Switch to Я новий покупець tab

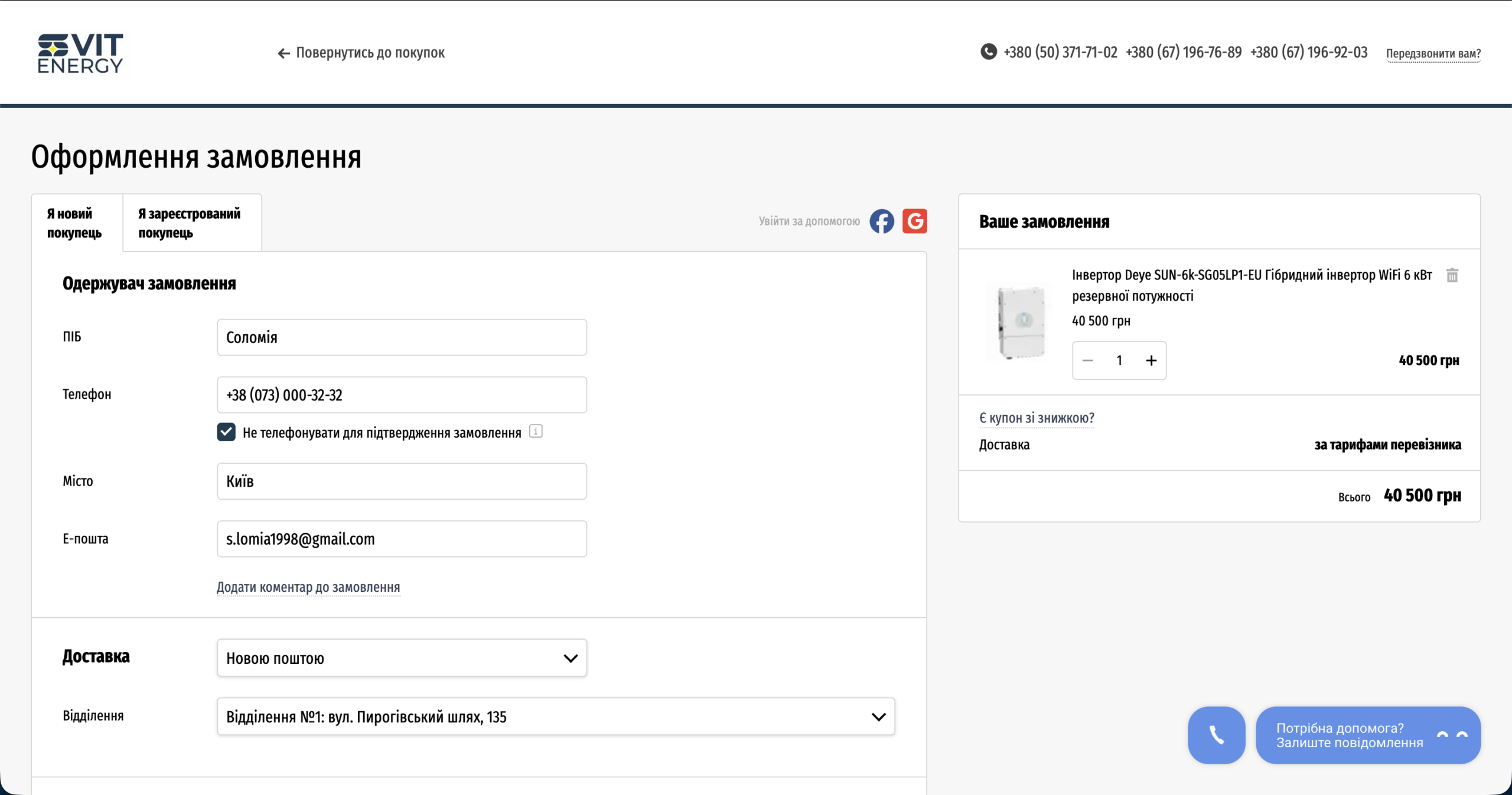pos(77,223)
